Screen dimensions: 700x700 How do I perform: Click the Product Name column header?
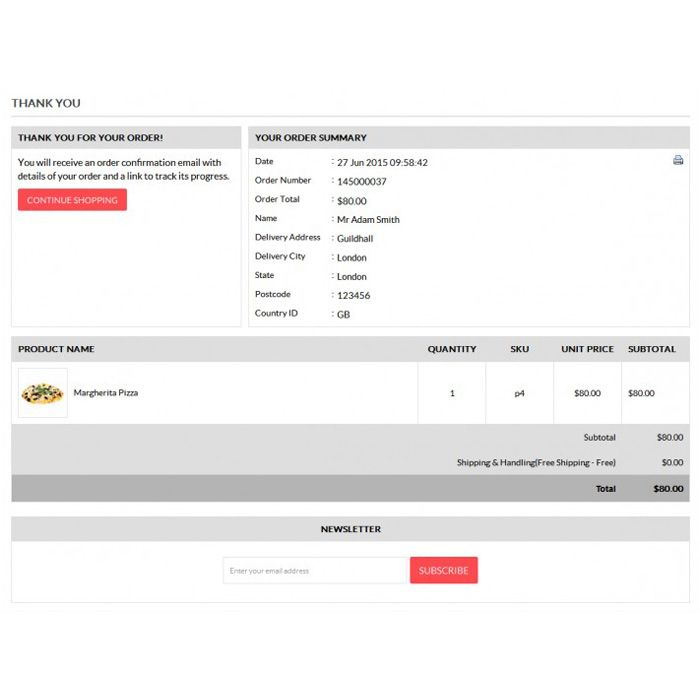point(56,349)
